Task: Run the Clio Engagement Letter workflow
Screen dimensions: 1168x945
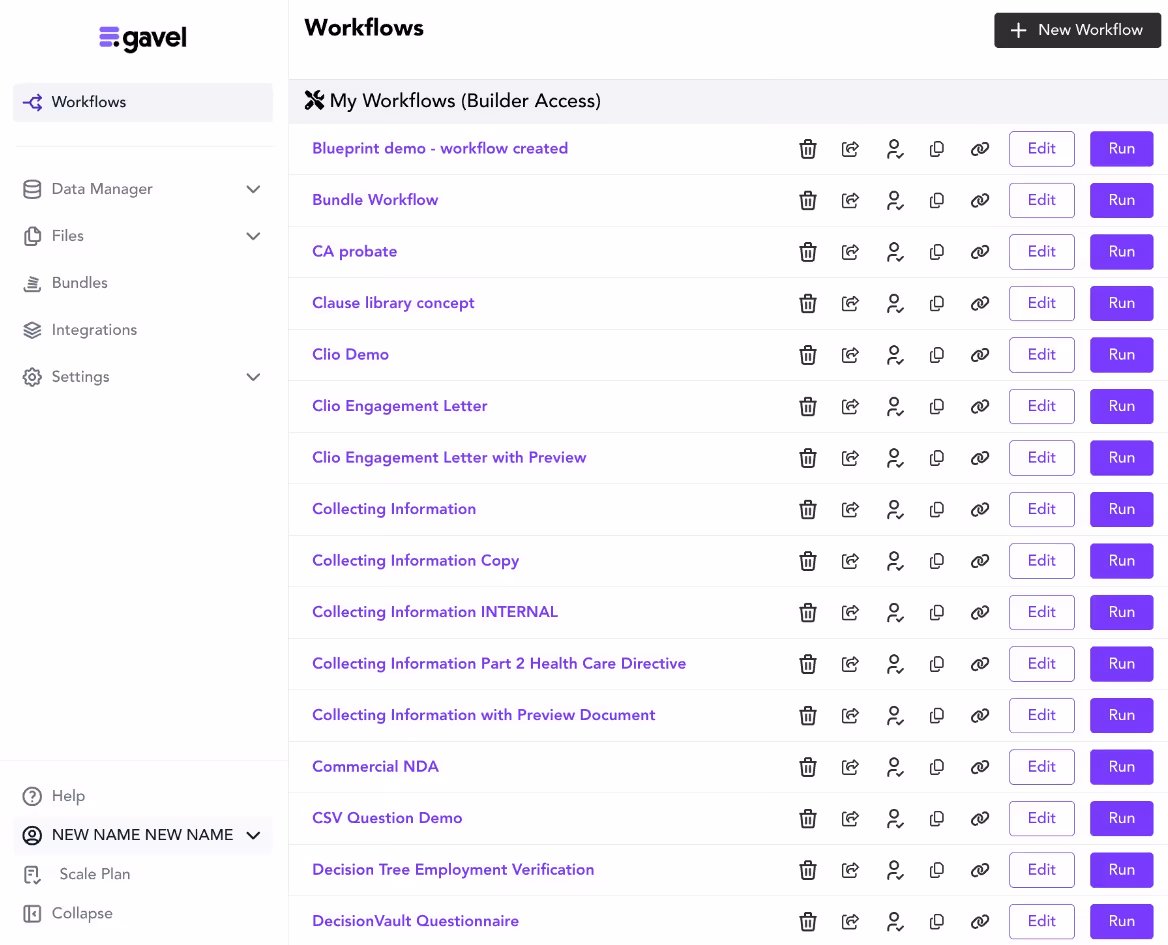Action: 1121,407
